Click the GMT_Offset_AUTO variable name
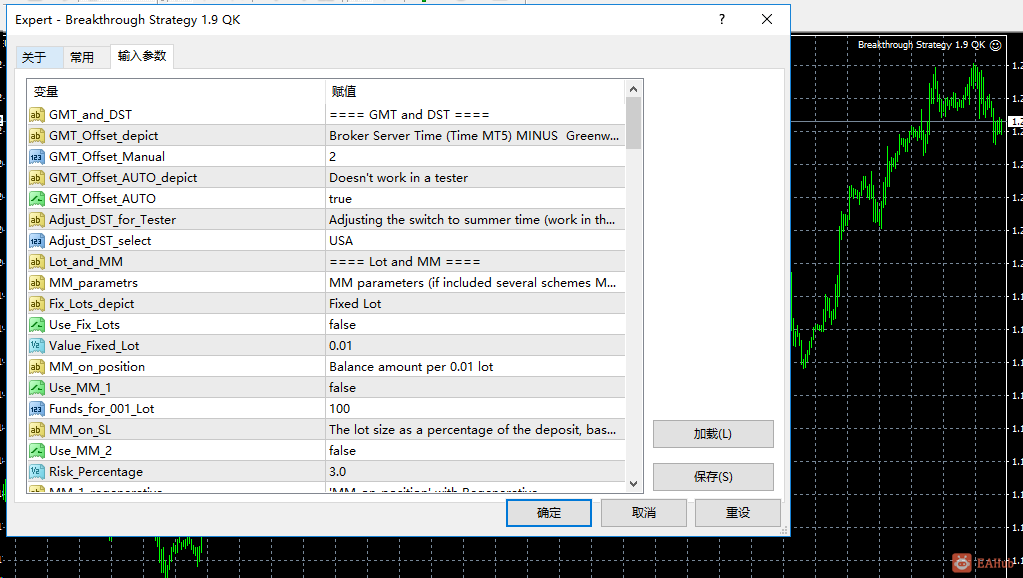Image resolution: width=1023 pixels, height=578 pixels. click(102, 199)
